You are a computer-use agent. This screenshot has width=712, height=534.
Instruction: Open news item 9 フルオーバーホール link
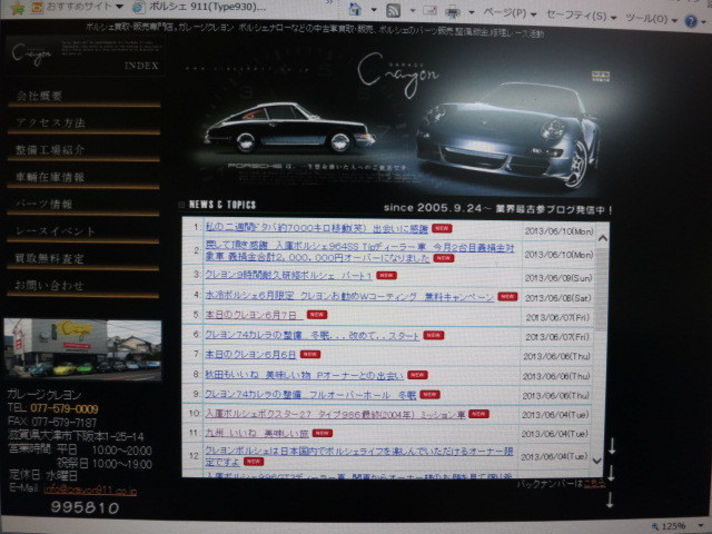pyautogui.click(x=310, y=395)
